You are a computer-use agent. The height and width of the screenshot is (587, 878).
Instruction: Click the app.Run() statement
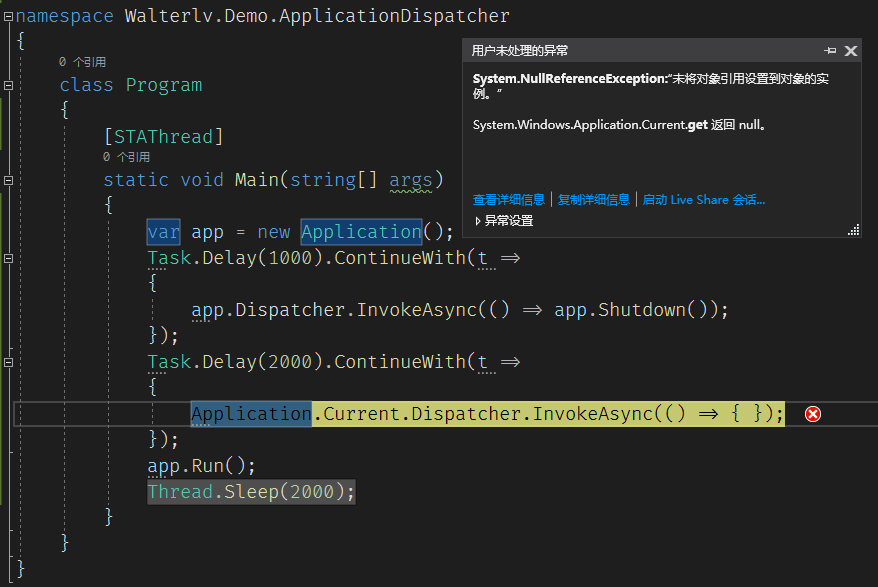tap(202, 466)
